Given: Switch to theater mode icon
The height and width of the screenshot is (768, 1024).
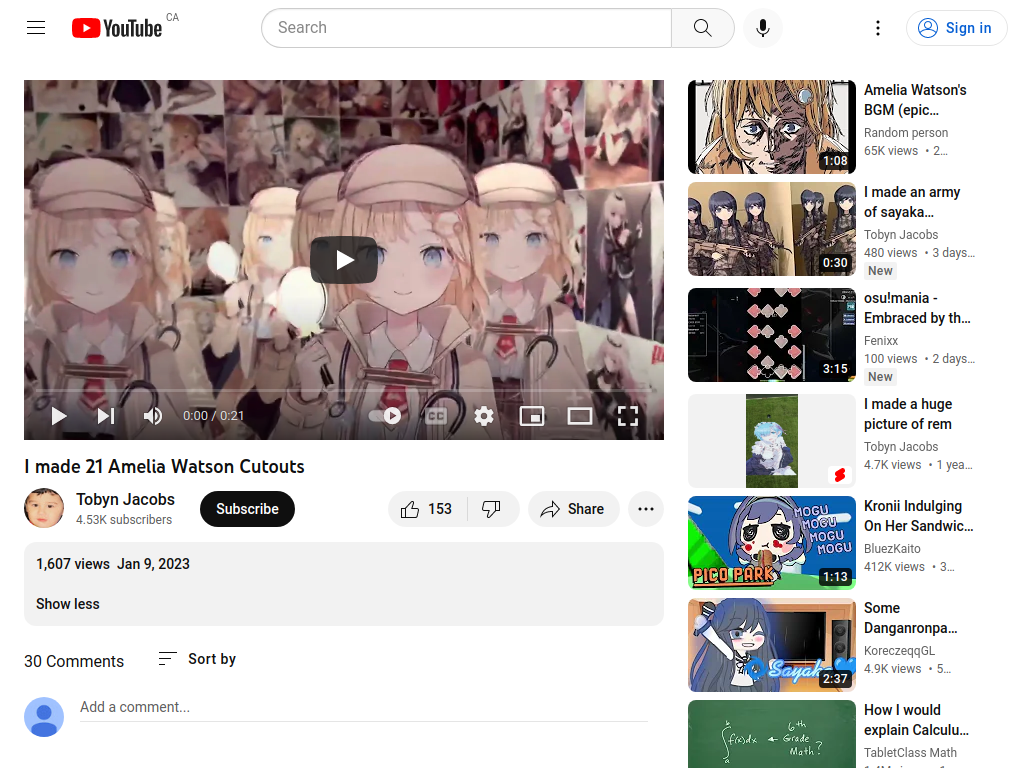Looking at the screenshot, I should pos(580,416).
